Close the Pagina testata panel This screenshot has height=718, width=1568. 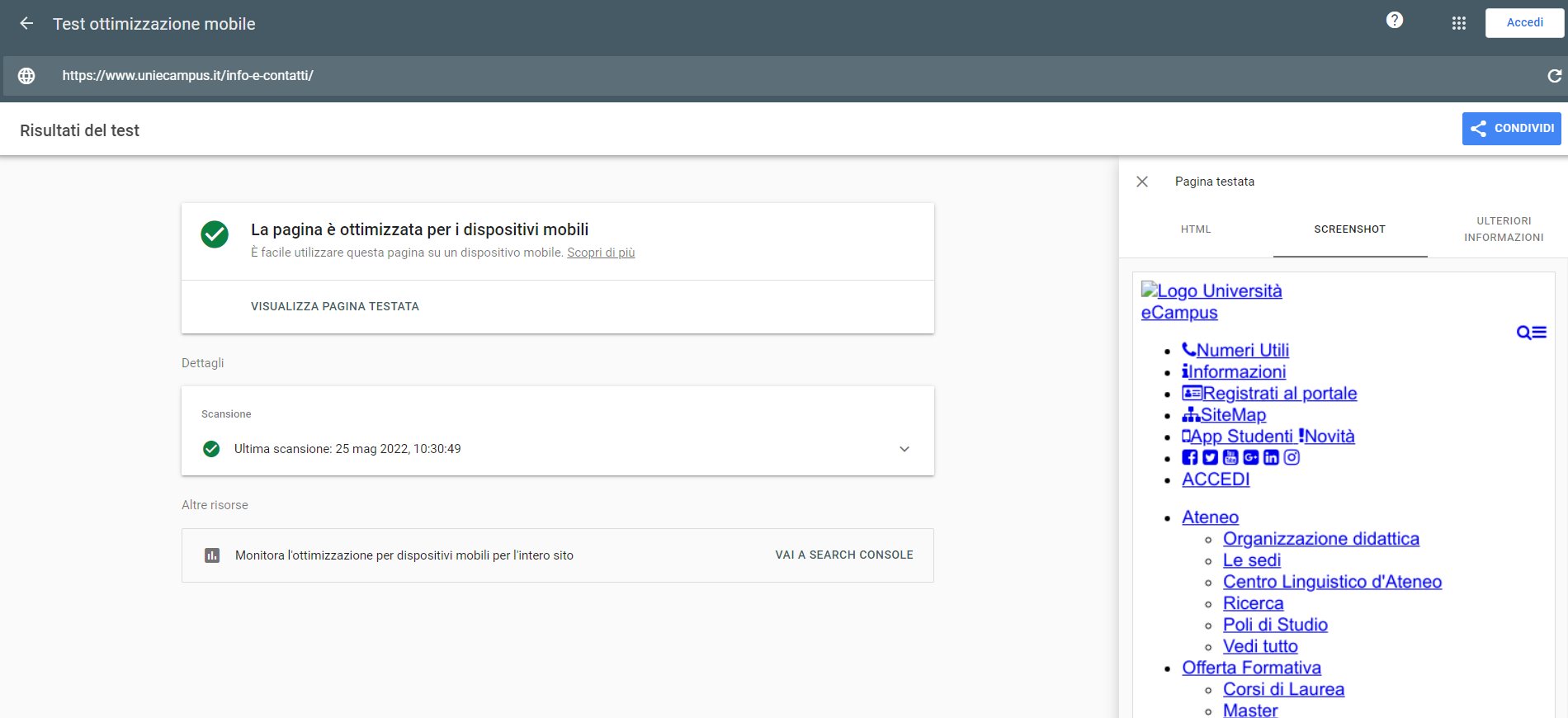tap(1142, 182)
